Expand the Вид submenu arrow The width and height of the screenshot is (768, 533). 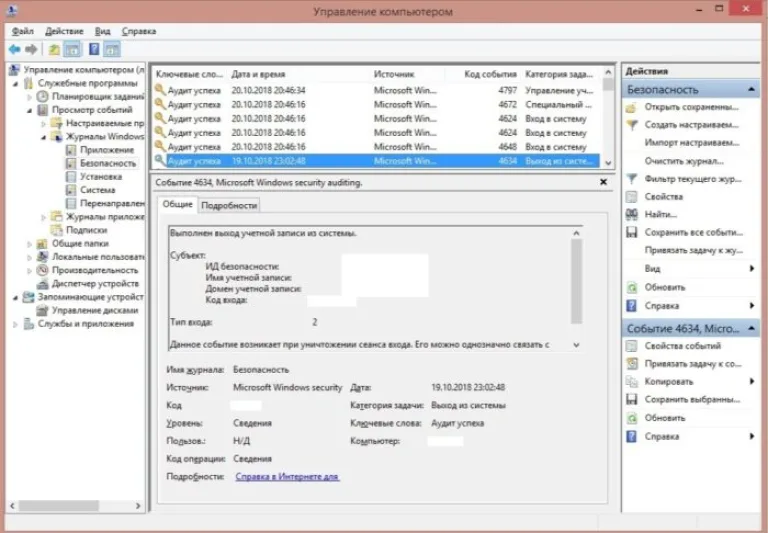[751, 268]
